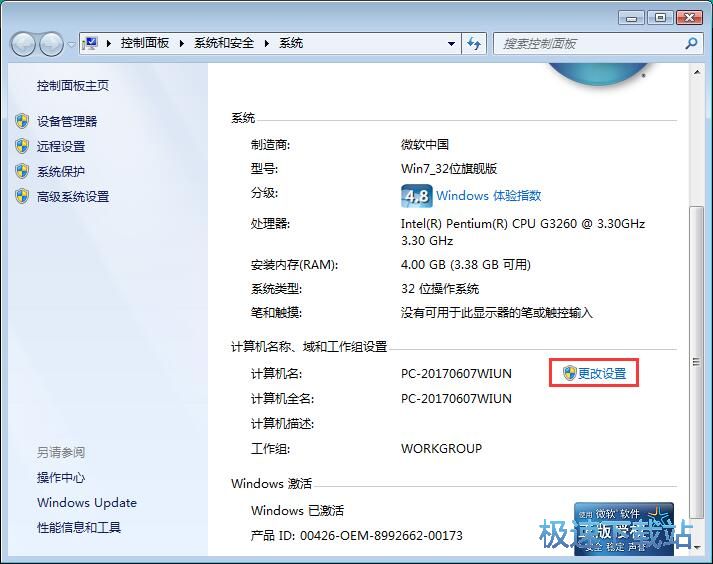Click the WORKGROUP value text
The width and height of the screenshot is (713, 564).
coord(441,448)
